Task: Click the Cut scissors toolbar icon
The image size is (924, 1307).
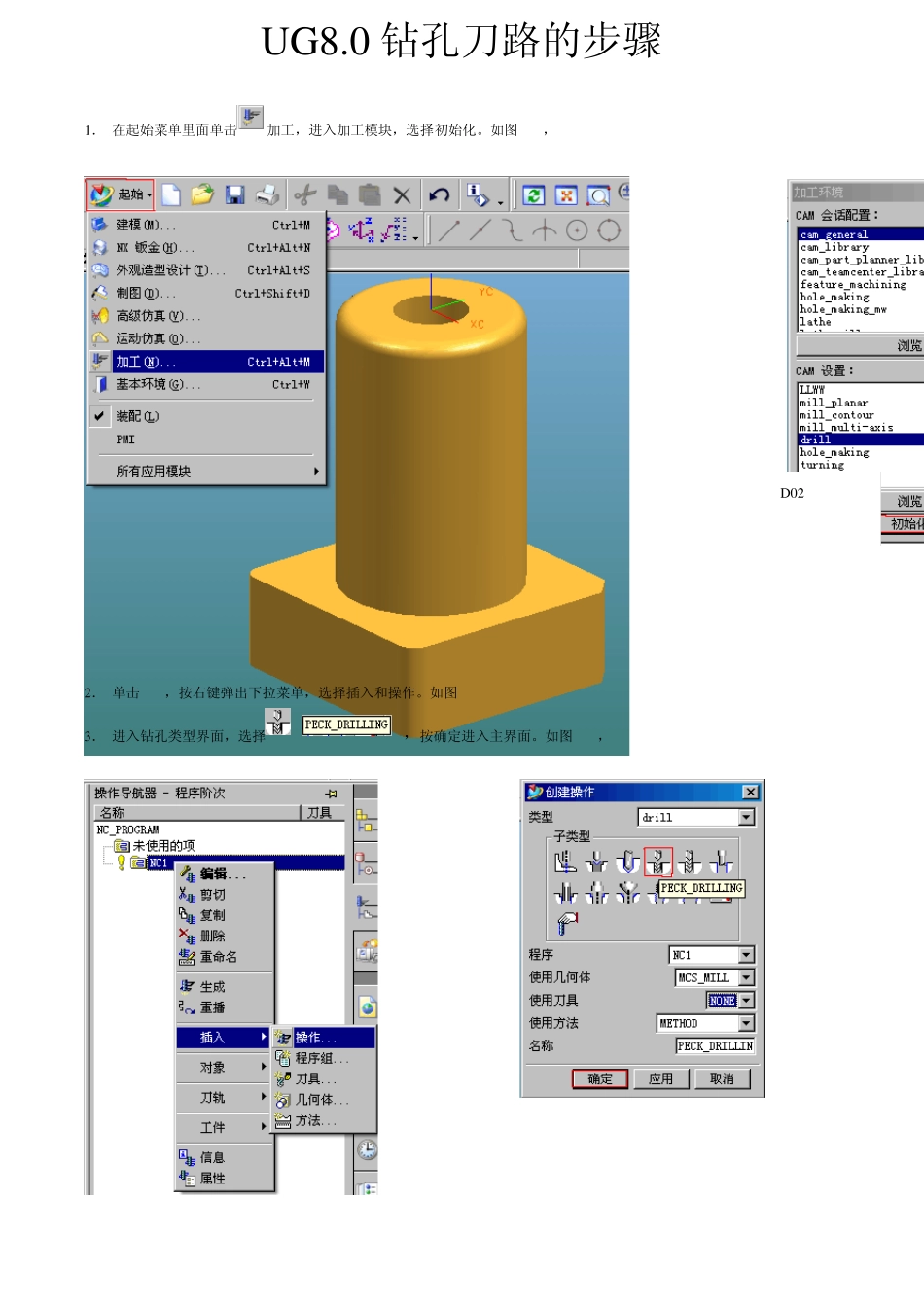Action: coord(305,195)
